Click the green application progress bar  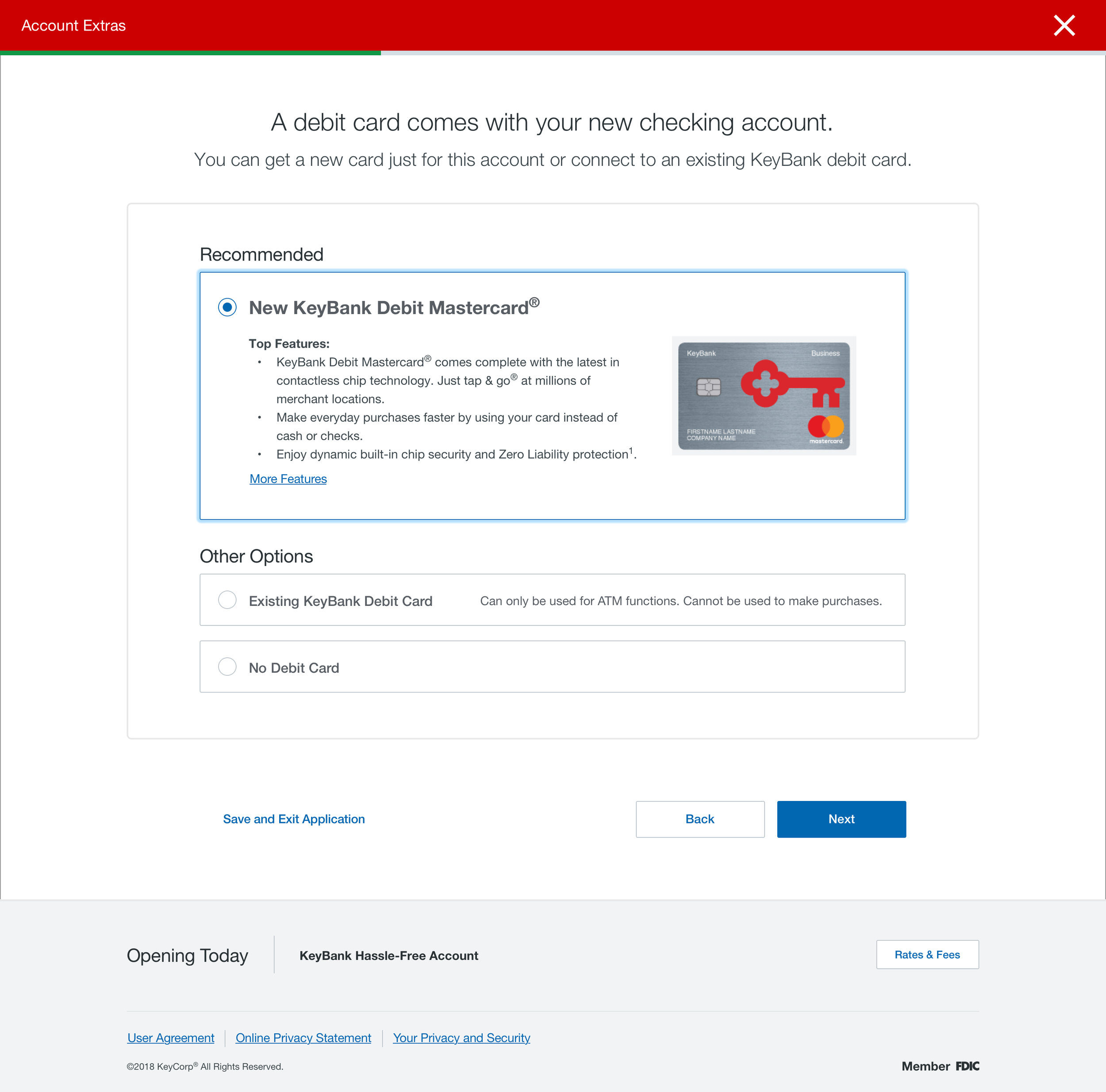(x=190, y=53)
